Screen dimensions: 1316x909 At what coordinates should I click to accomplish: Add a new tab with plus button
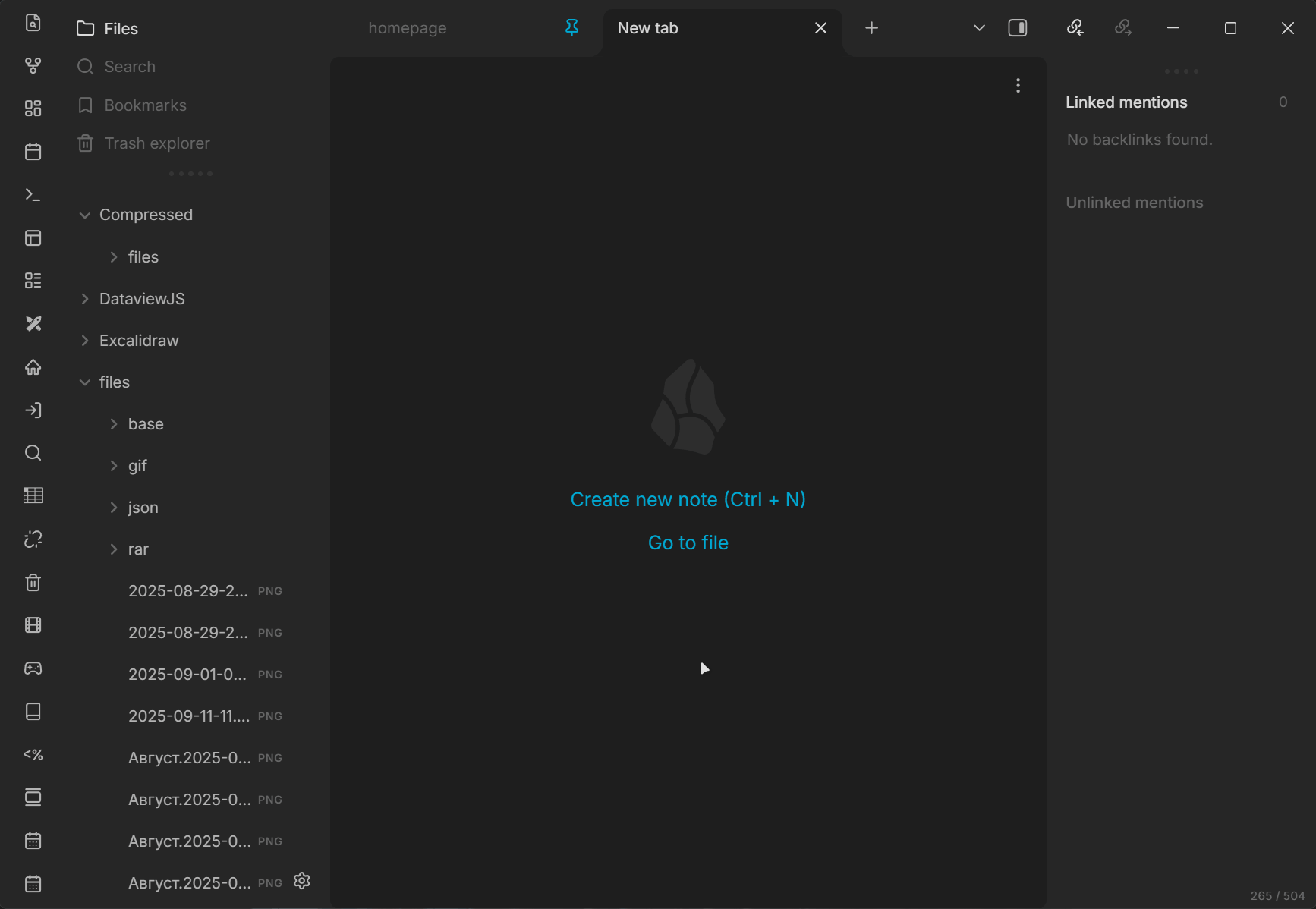point(871,28)
